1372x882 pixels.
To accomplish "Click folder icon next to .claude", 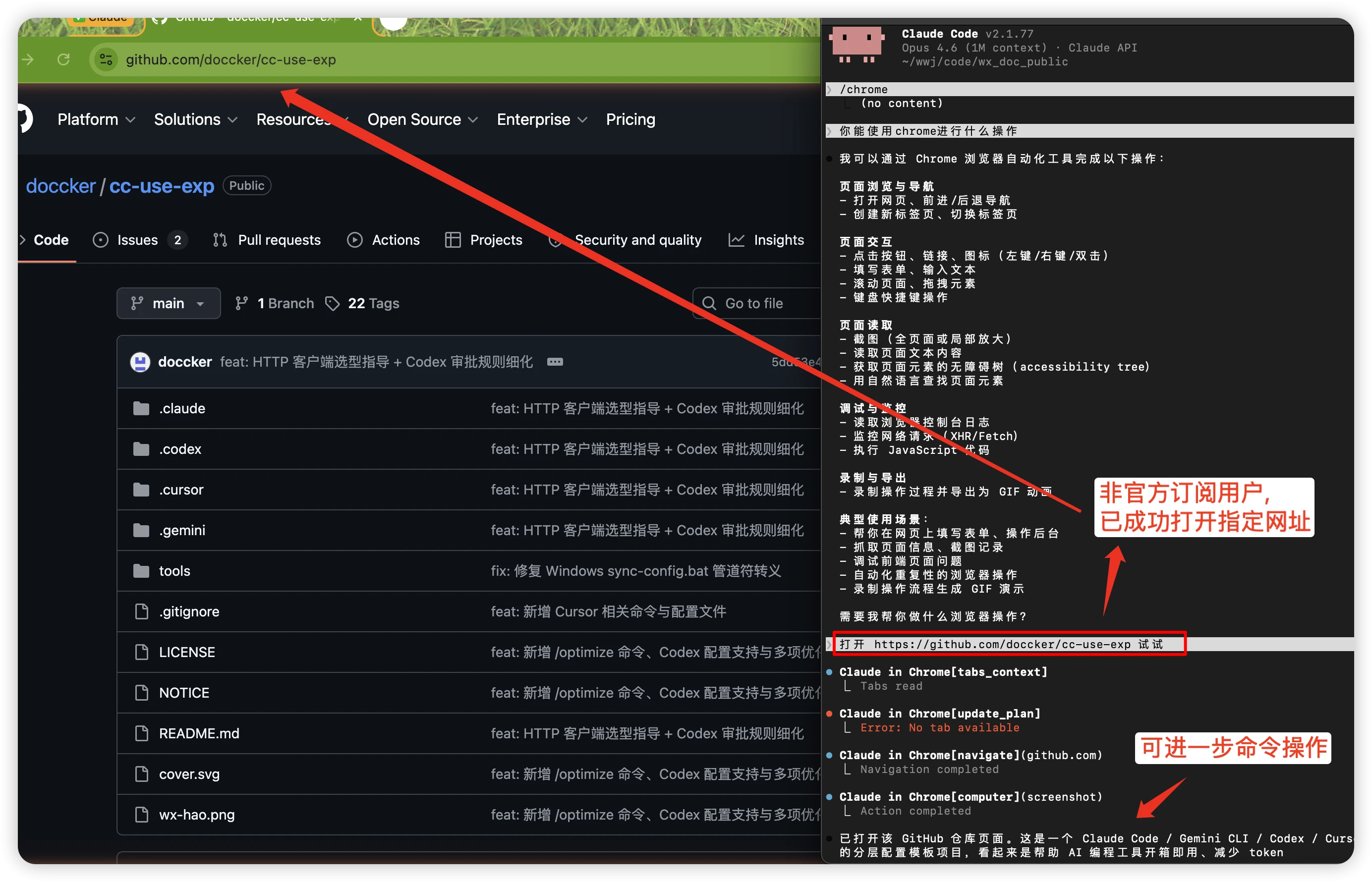I will pos(141,408).
